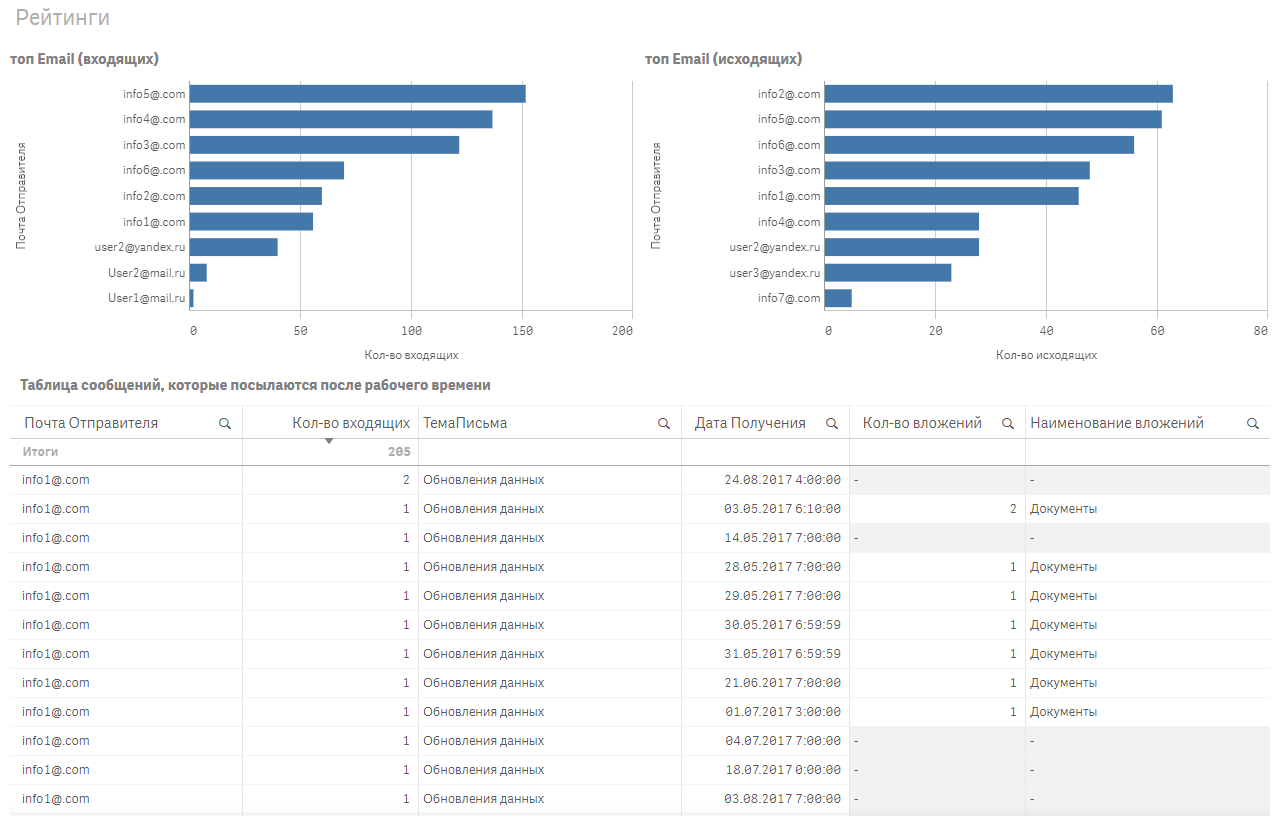This screenshot has height=816, width=1279.
Task: Click the sort arrow under Кол-во входящих
Action: tap(328, 441)
